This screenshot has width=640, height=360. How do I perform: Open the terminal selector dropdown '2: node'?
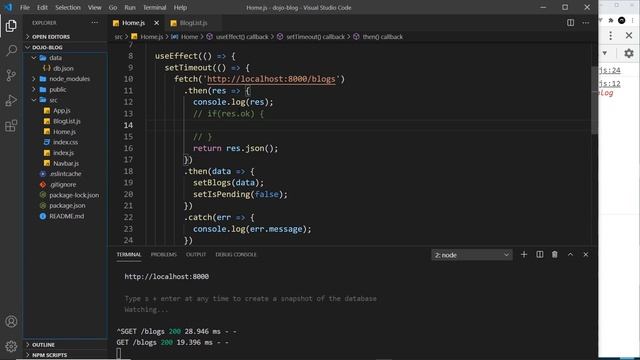(472, 255)
